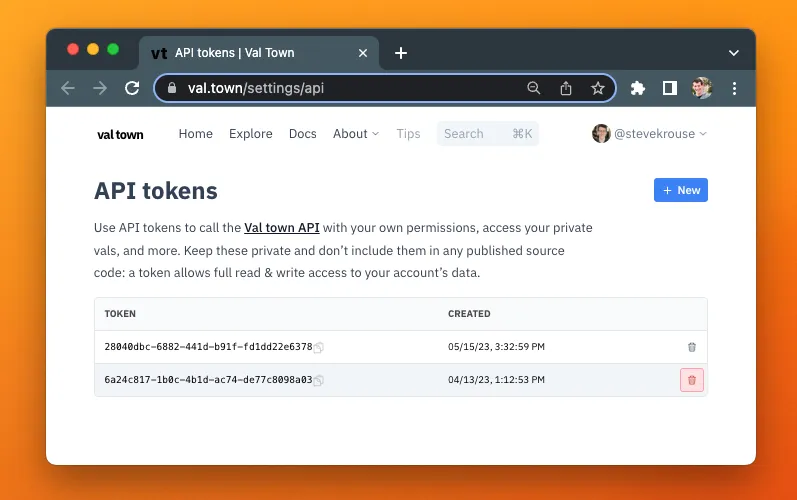Copy token starting with 6a24c817
The width and height of the screenshot is (797, 500).
point(319,381)
